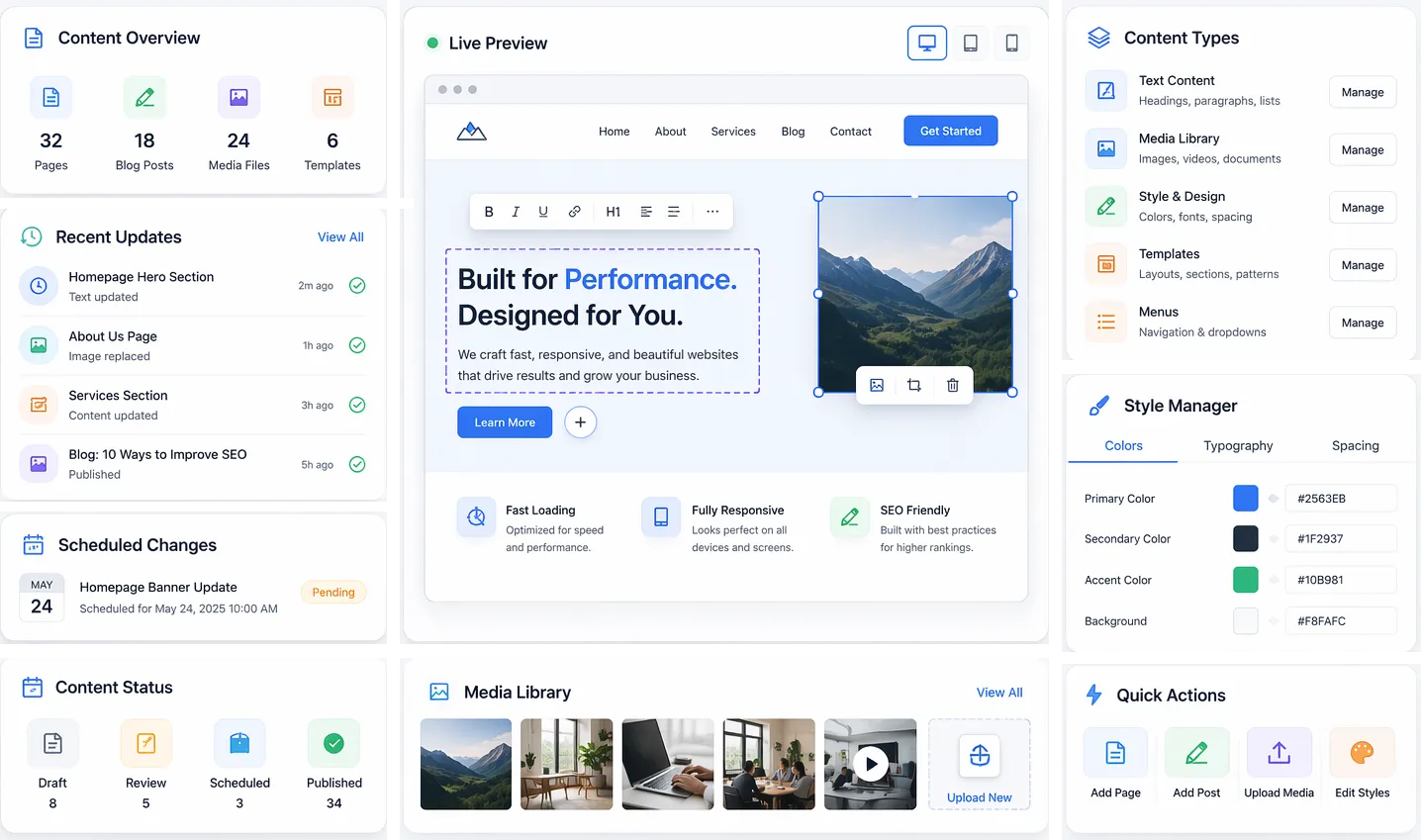Viewport: 1421px width, 840px height.
Task: Select the Review content status icon
Action: pyautogui.click(x=145, y=743)
